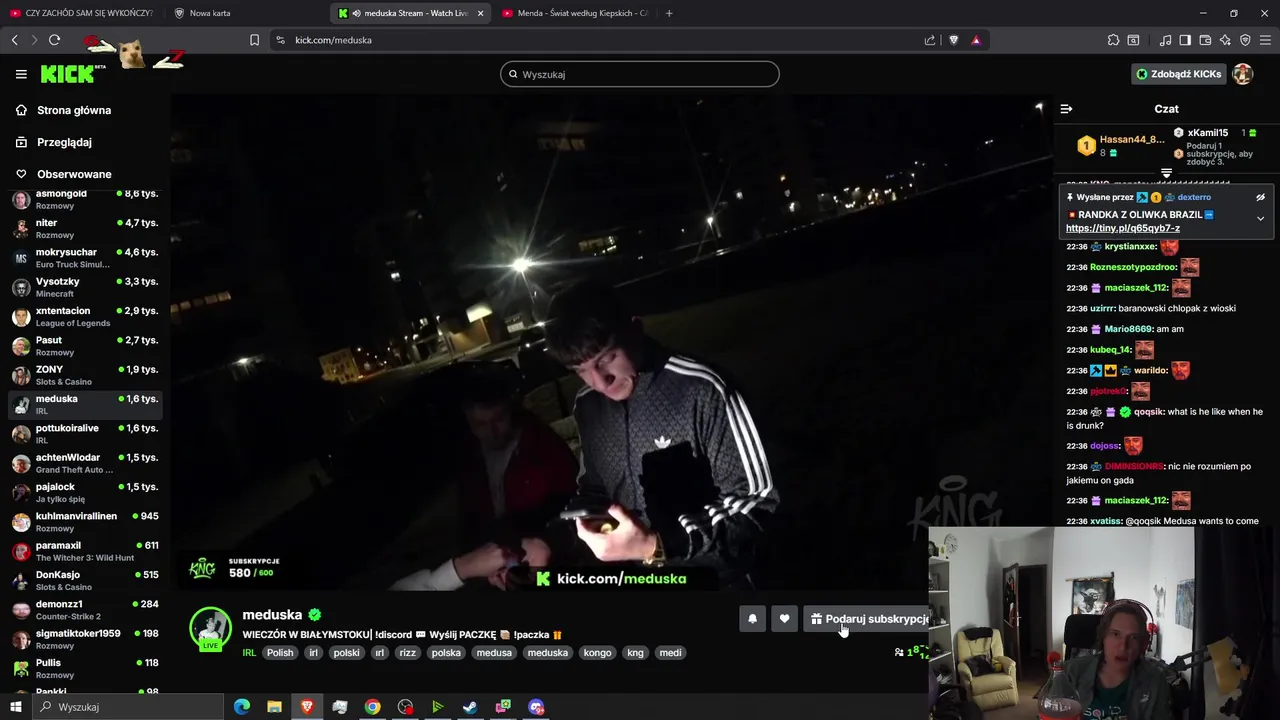Toggle stream notifications bell
The height and width of the screenshot is (720, 1280).
point(752,619)
